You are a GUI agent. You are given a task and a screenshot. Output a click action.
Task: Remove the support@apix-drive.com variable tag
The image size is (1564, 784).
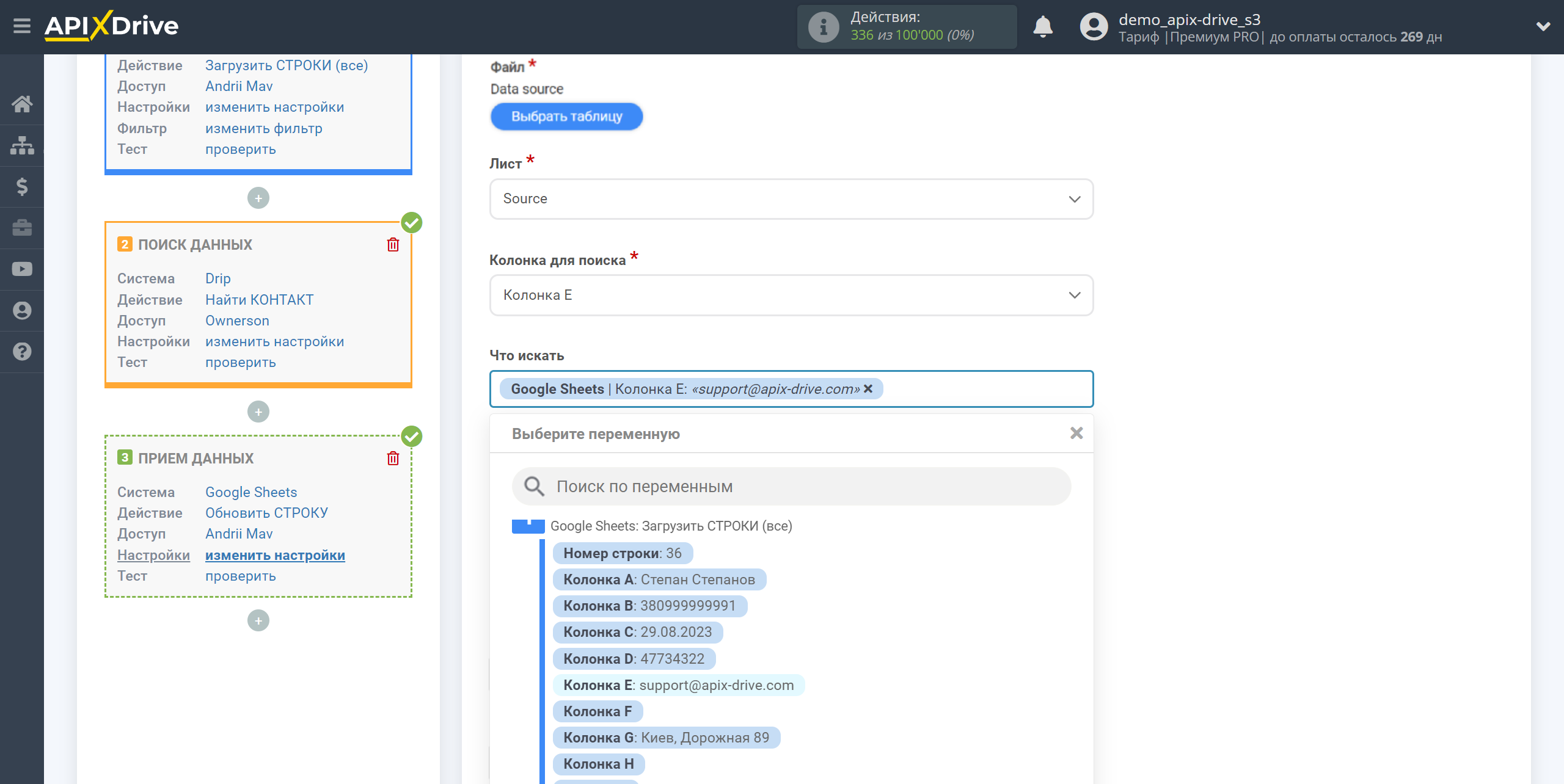point(868,389)
